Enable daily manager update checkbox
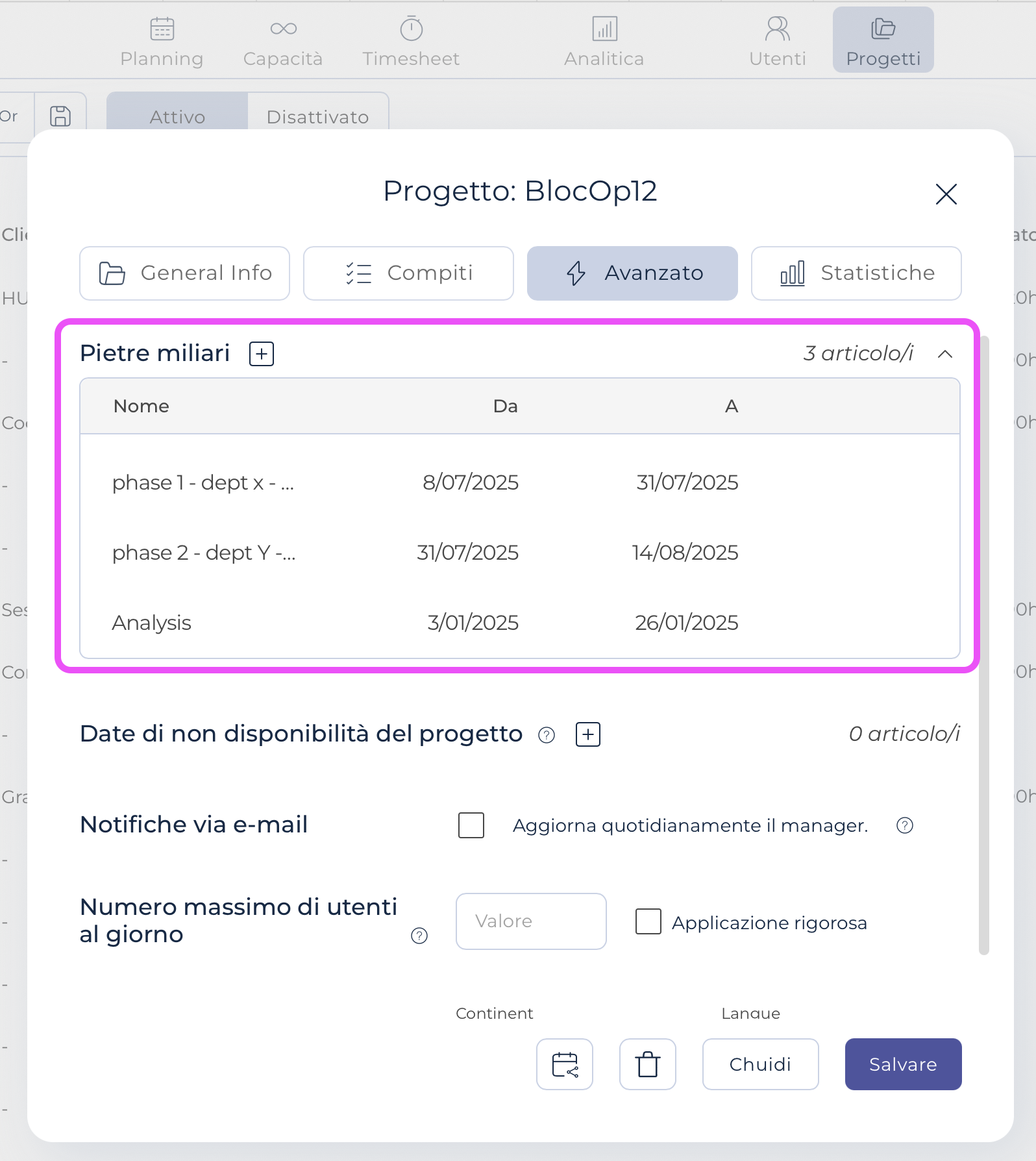The width and height of the screenshot is (1036, 1161). pos(471,825)
